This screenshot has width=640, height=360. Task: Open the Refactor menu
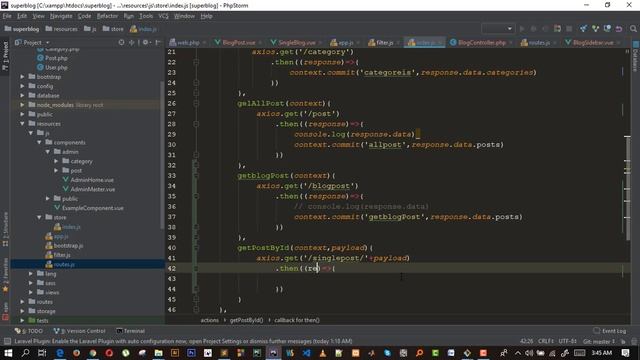click(107, 16)
